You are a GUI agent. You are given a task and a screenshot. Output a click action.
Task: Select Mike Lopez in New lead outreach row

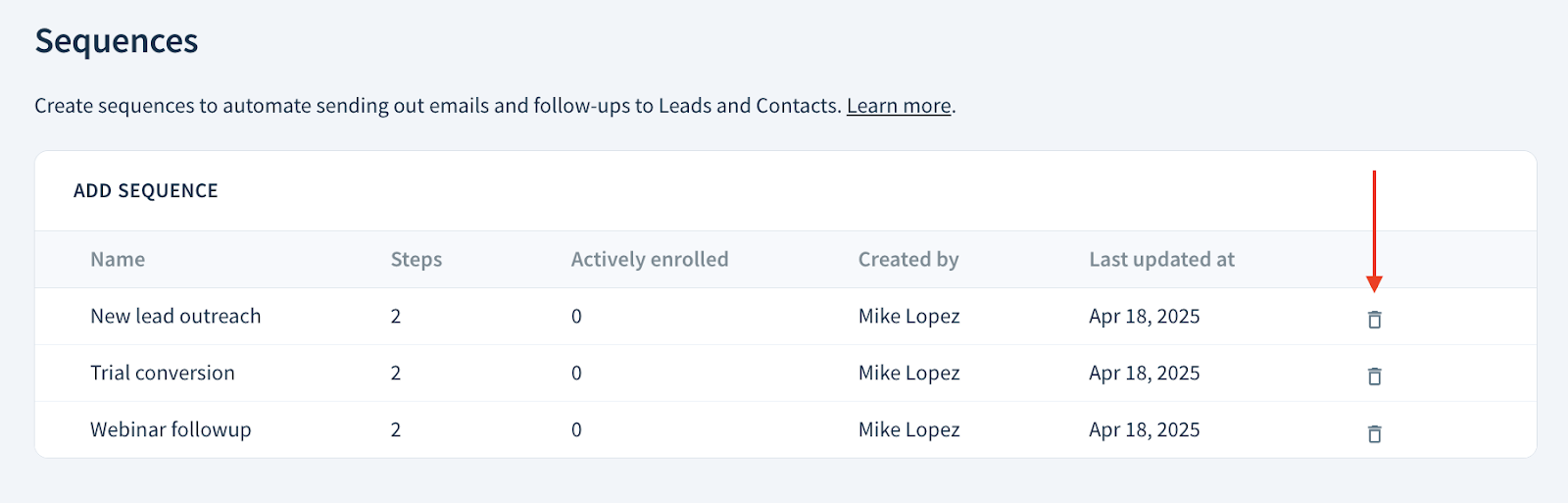click(908, 316)
